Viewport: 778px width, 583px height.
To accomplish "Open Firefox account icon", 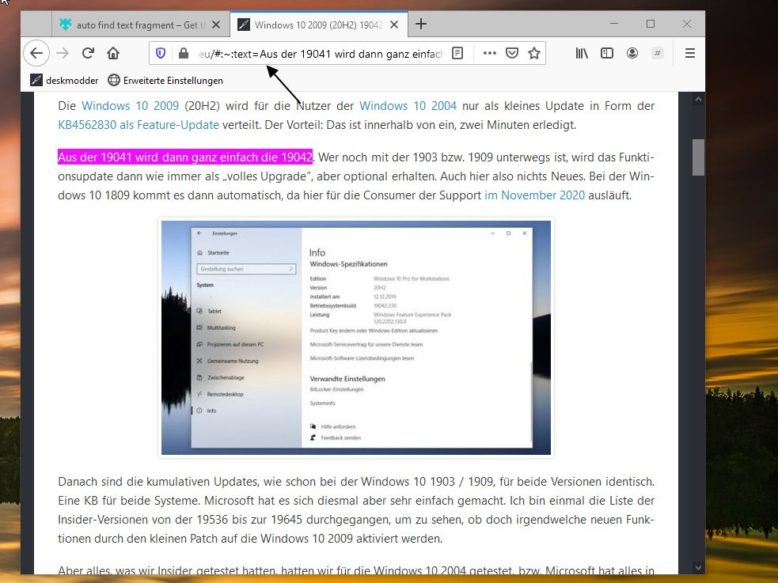I will click(632, 53).
